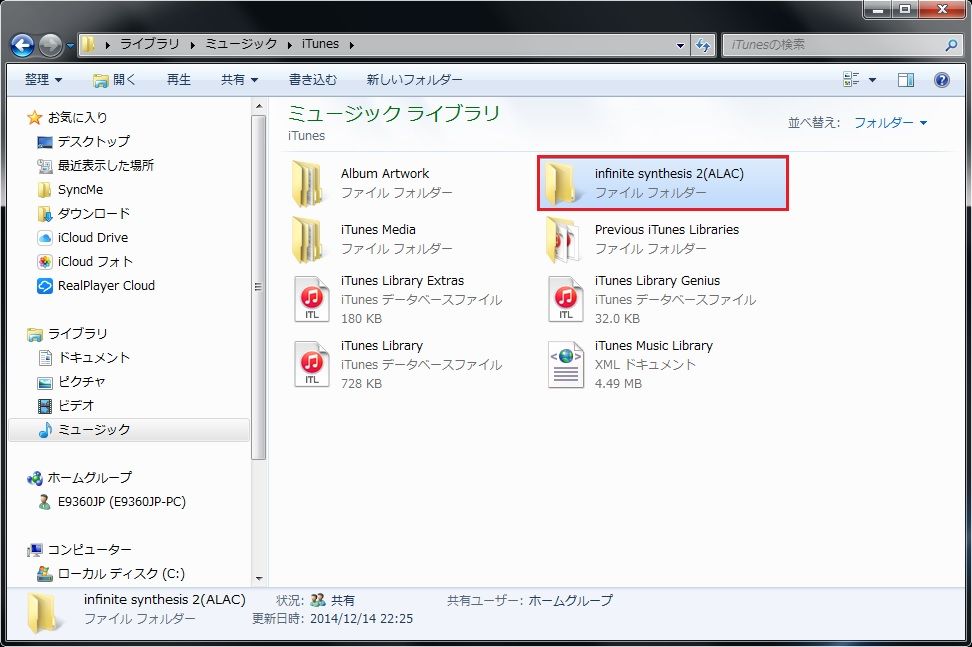Create a folder with 新しいフォルダー
Screen dimensions: 972x647
tap(414, 79)
